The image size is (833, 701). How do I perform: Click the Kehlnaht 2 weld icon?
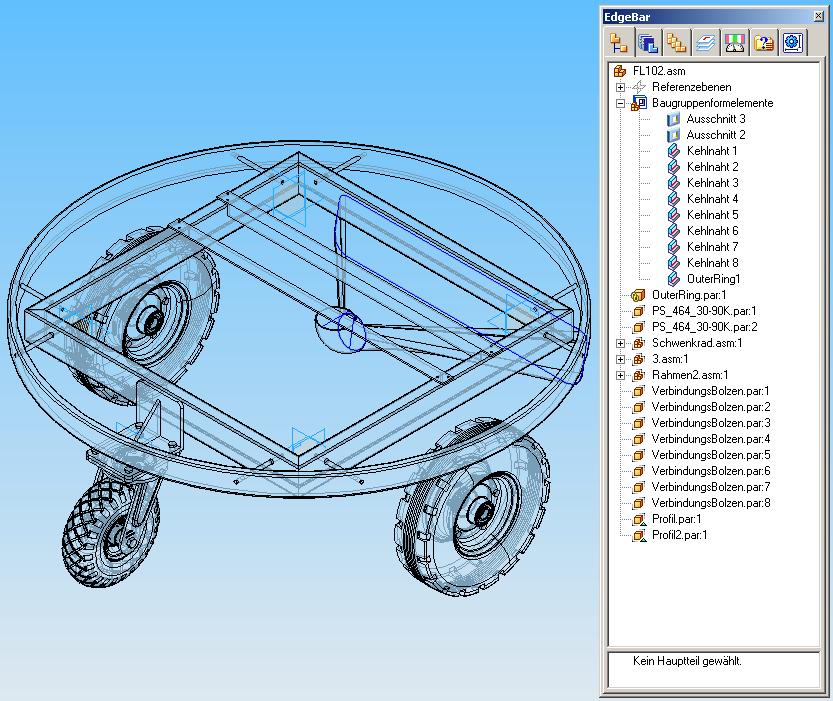(x=674, y=167)
